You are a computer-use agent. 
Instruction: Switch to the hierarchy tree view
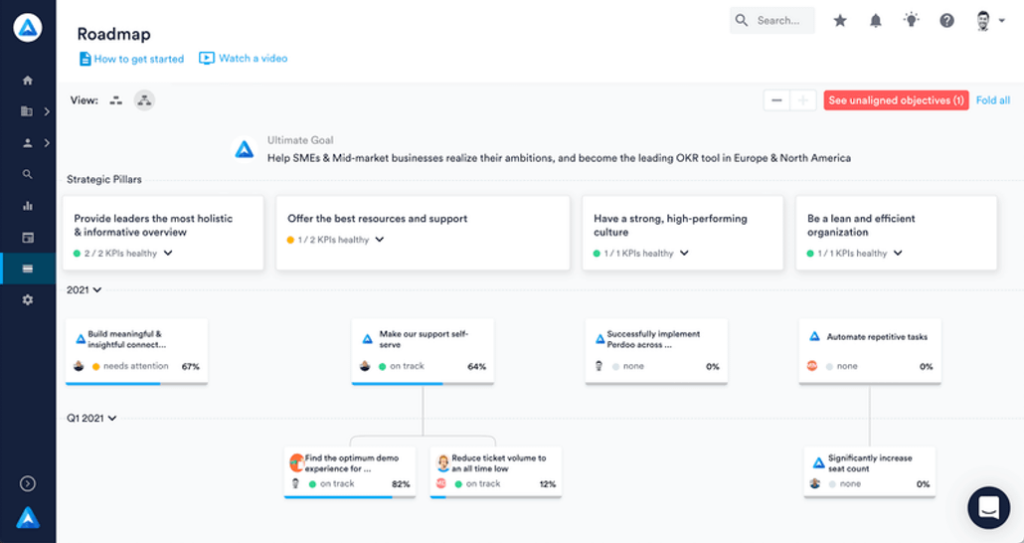pos(144,101)
